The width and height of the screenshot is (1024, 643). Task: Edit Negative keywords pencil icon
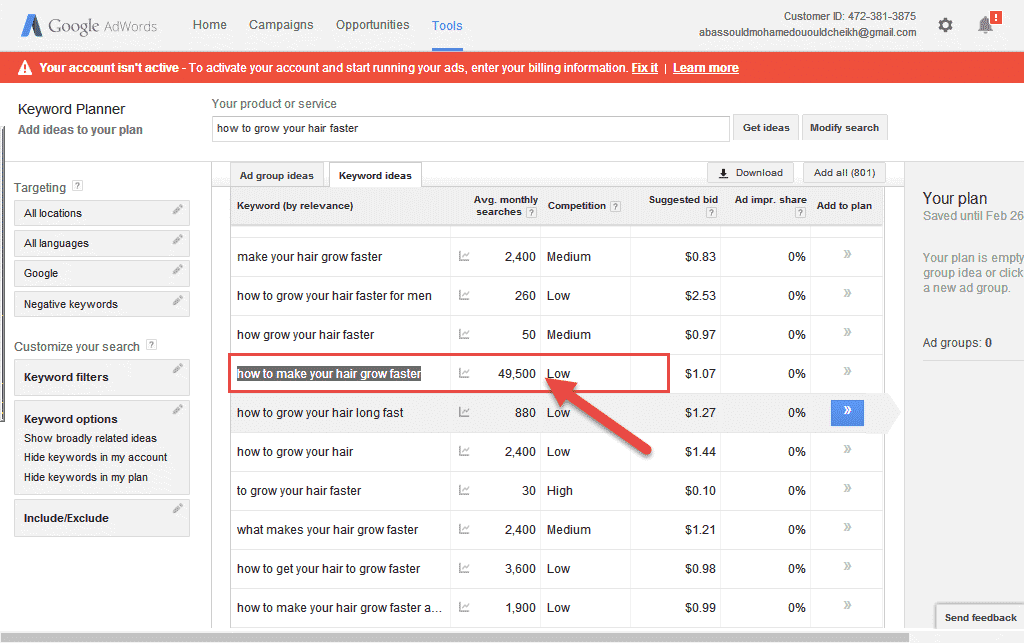(177, 300)
